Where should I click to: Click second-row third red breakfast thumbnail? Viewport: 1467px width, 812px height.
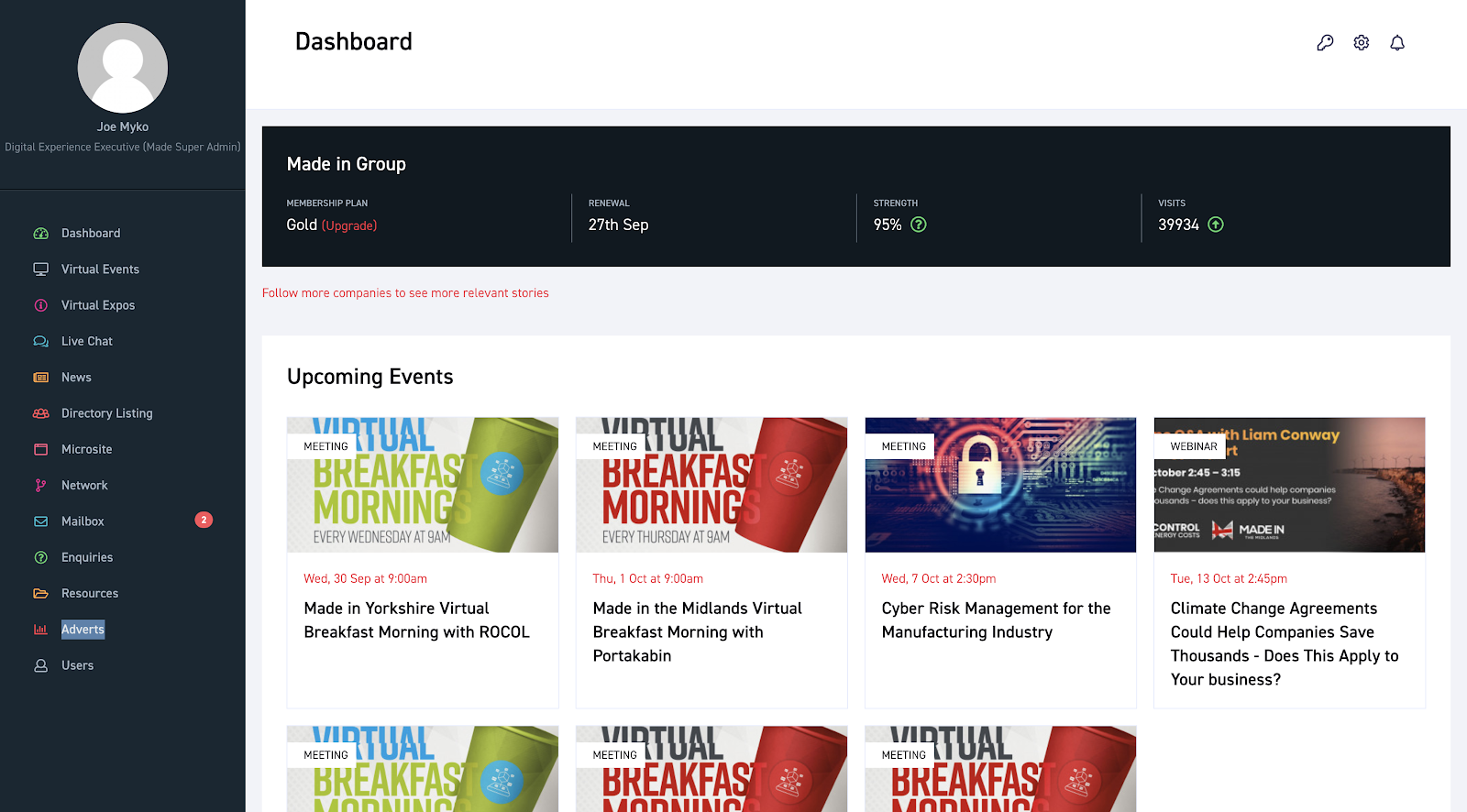[x=1000, y=769]
